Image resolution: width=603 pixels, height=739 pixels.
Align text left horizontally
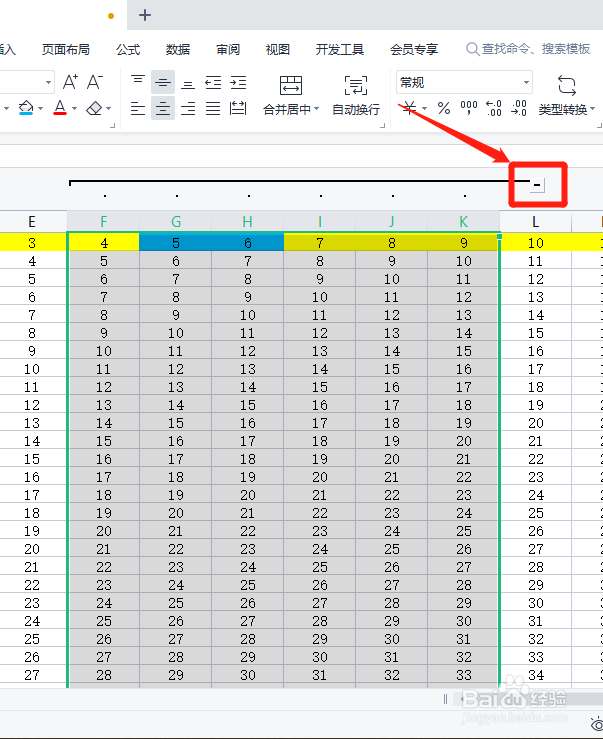(138, 108)
